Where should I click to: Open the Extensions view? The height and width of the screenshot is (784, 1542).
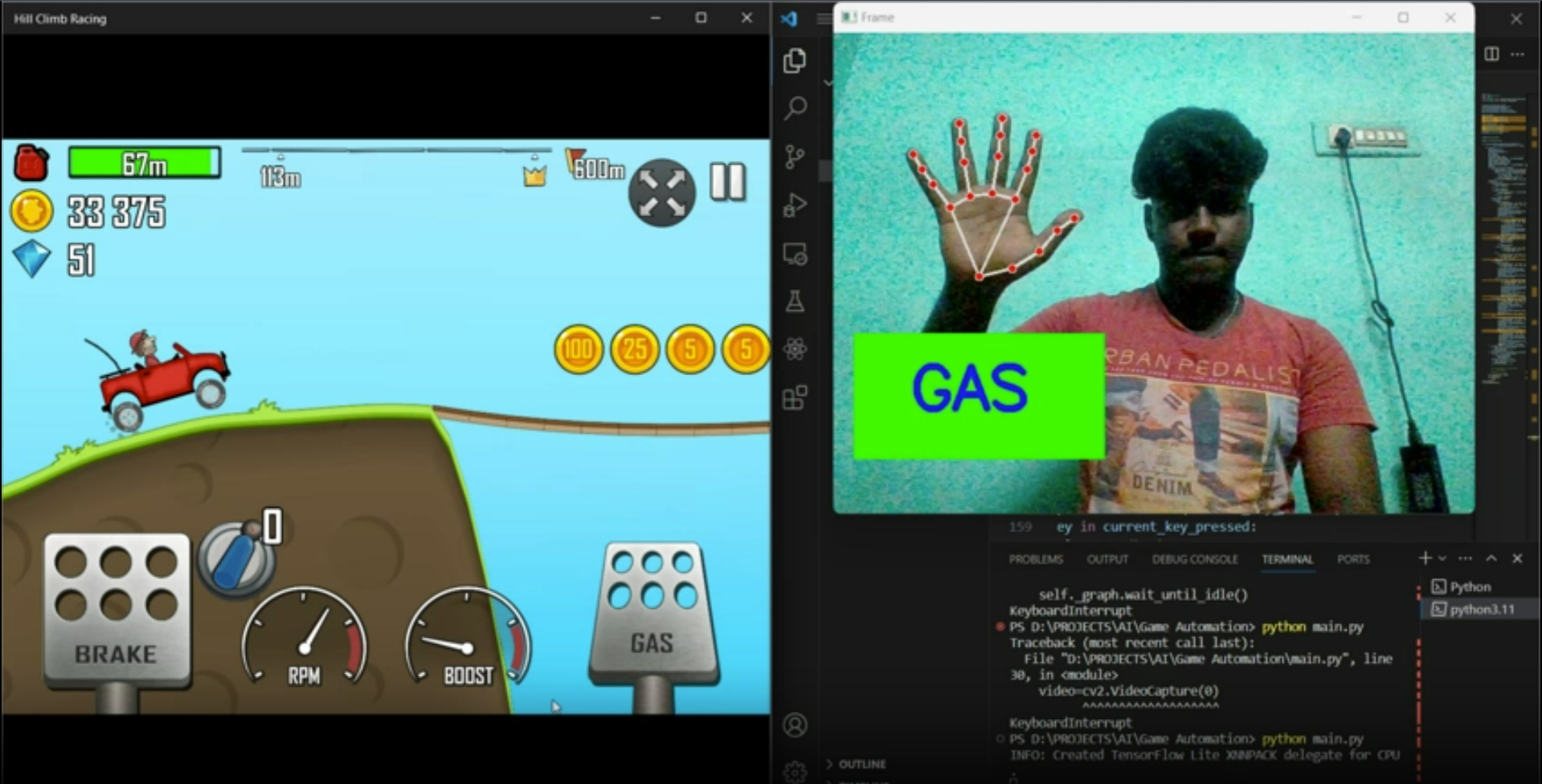(795, 398)
